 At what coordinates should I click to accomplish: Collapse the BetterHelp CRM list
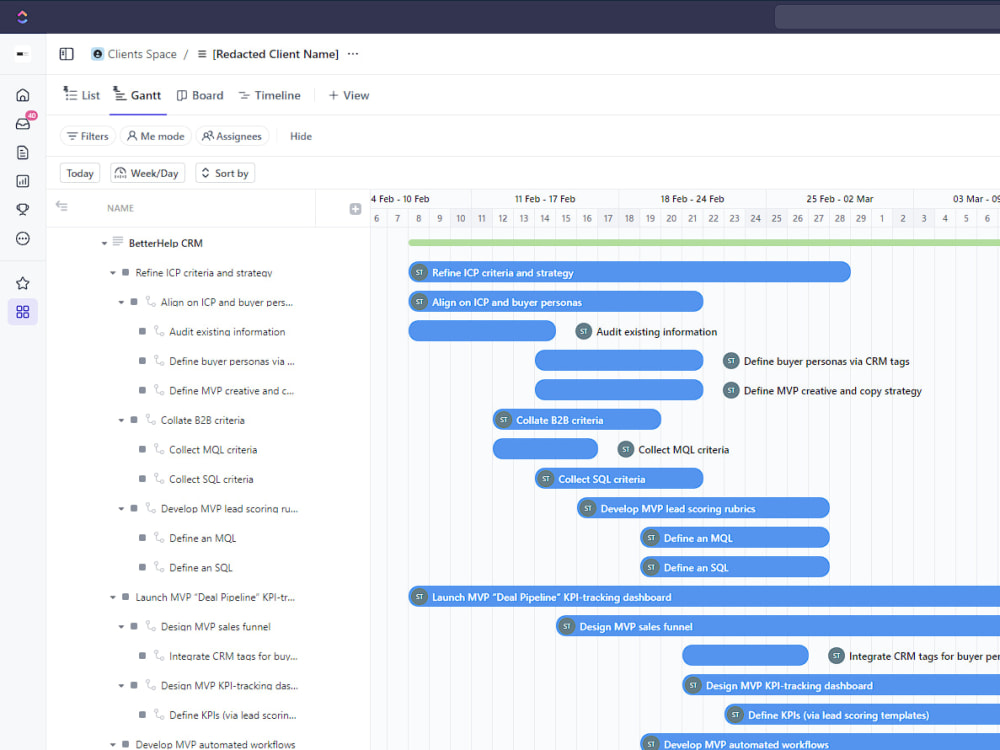coord(104,244)
